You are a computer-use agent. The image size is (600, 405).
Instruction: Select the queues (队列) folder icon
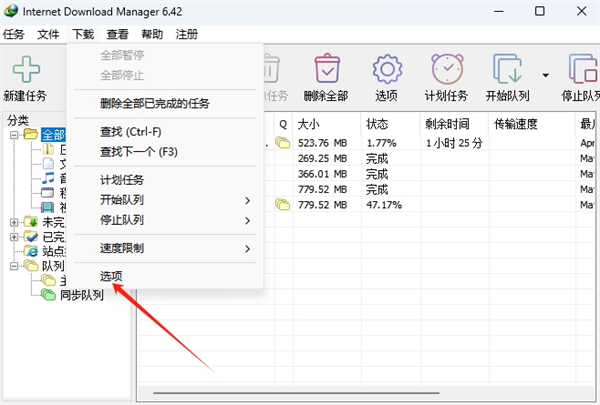point(31,265)
